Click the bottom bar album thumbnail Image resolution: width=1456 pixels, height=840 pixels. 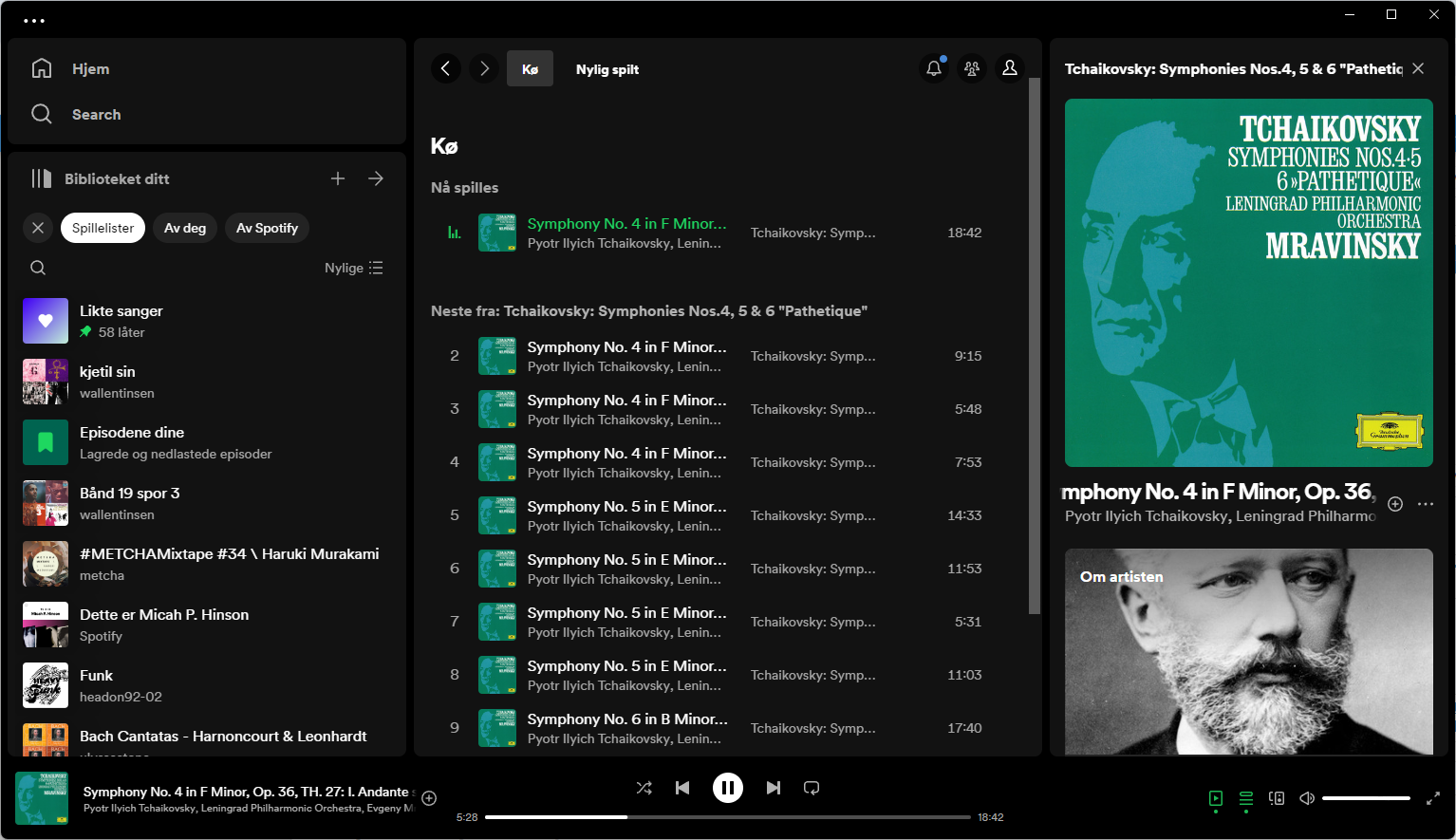[x=42, y=798]
